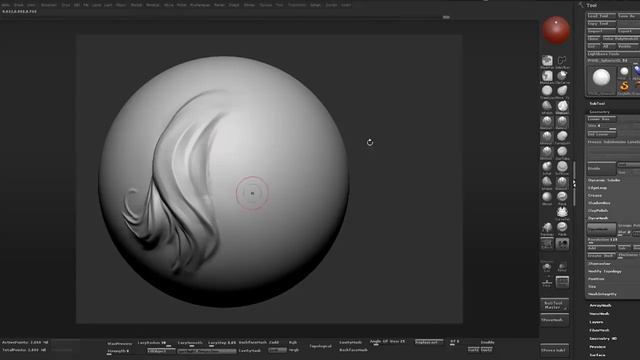
Task: Adjust the SDiv slider
Action: click(x=601, y=127)
